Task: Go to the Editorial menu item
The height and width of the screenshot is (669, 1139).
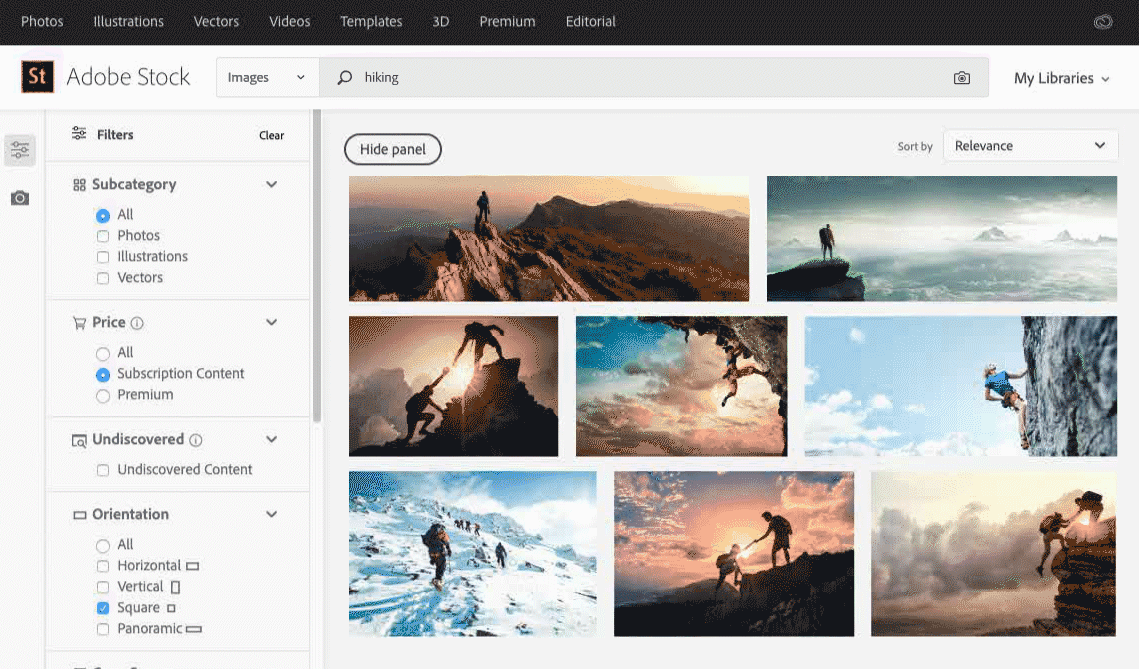Action: 590,22
